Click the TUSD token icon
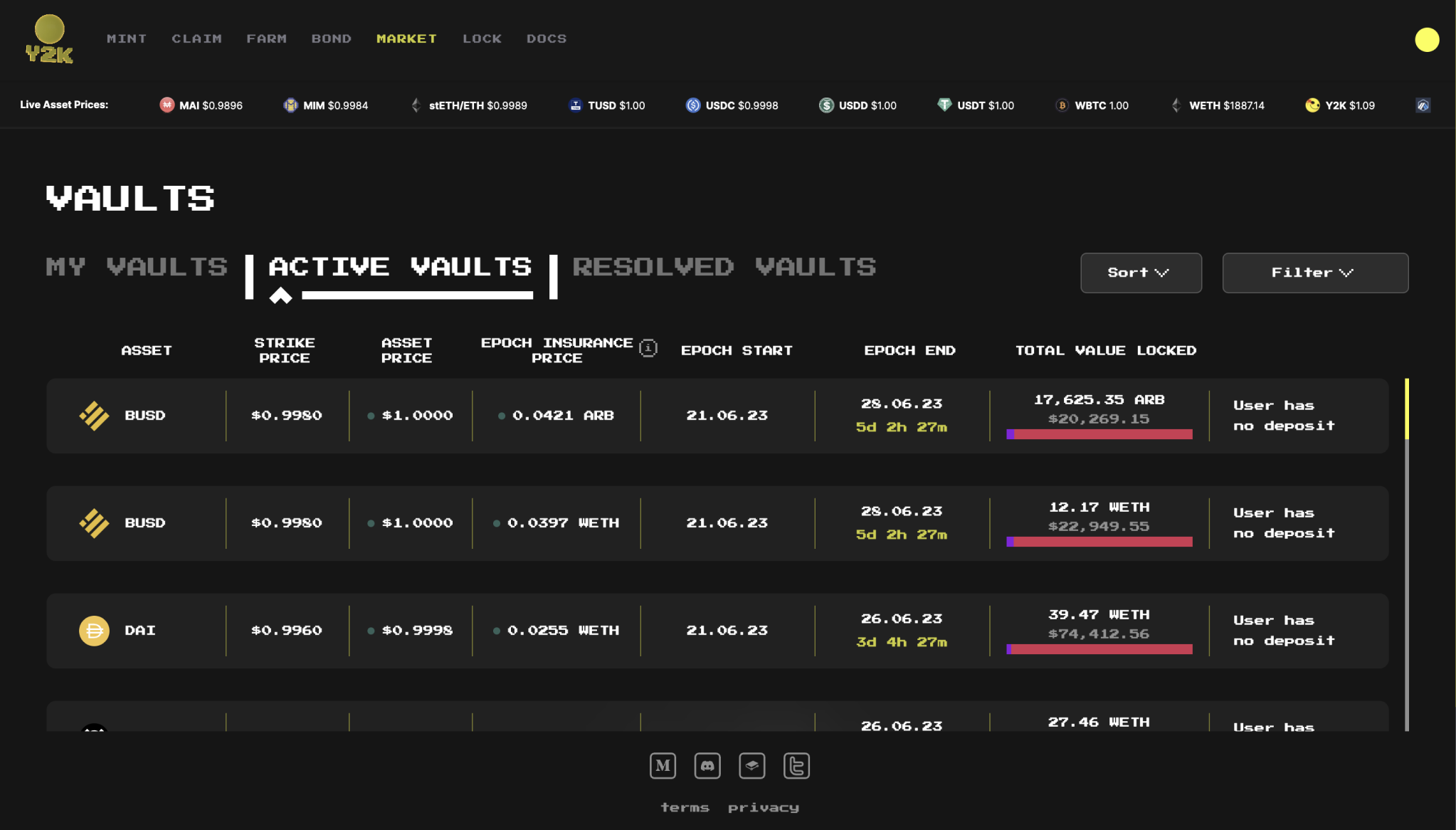The image size is (1456, 830). click(575, 105)
